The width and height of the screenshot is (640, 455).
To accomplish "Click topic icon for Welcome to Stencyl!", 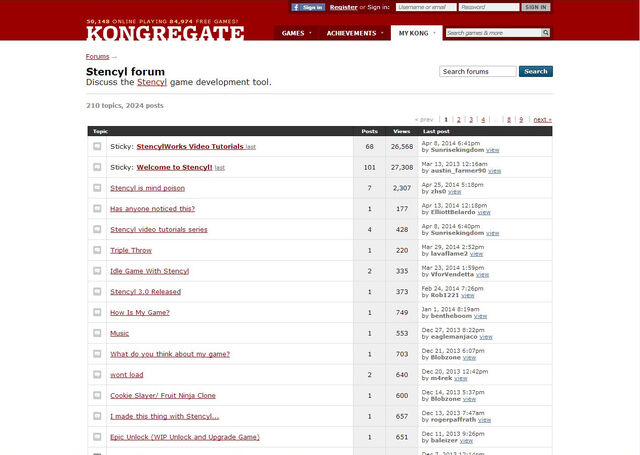I will pyautogui.click(x=97, y=167).
